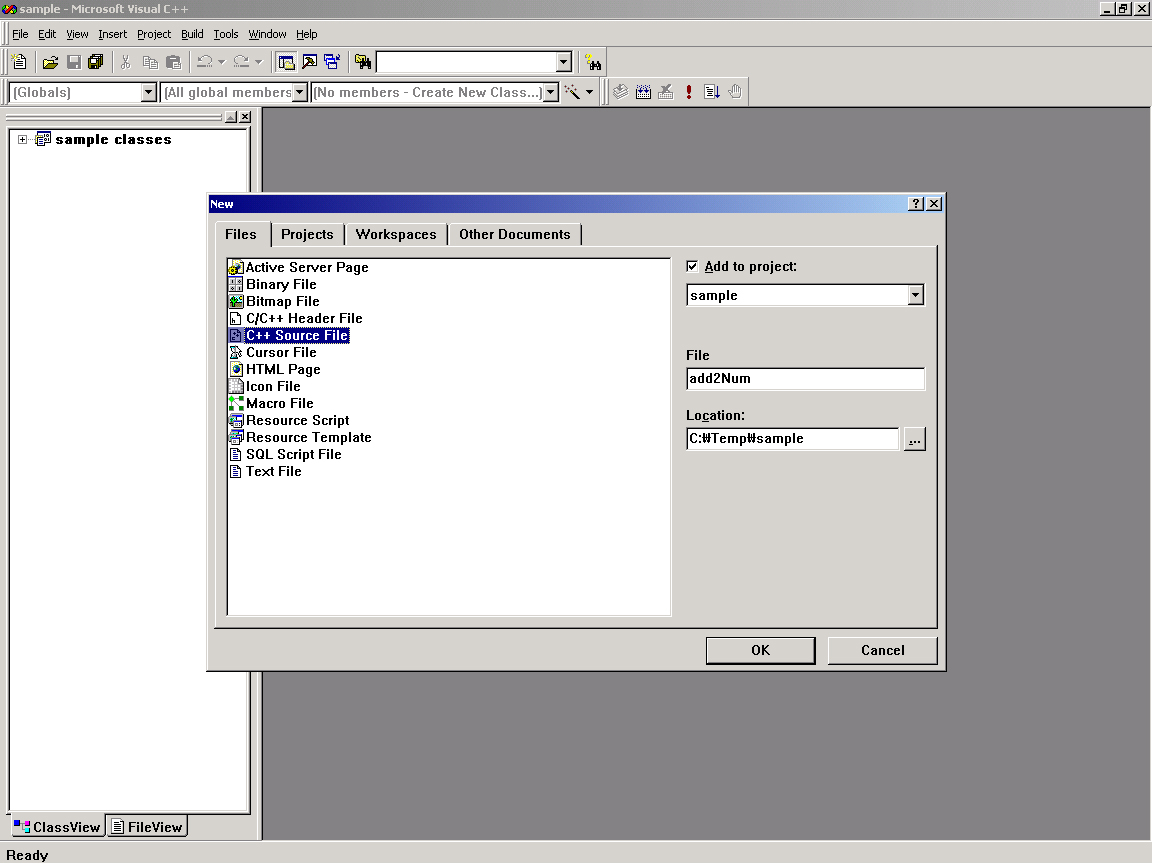Screen dimensions: 1152x864
Task: Click the Undo arrow icon
Action: click(205, 62)
